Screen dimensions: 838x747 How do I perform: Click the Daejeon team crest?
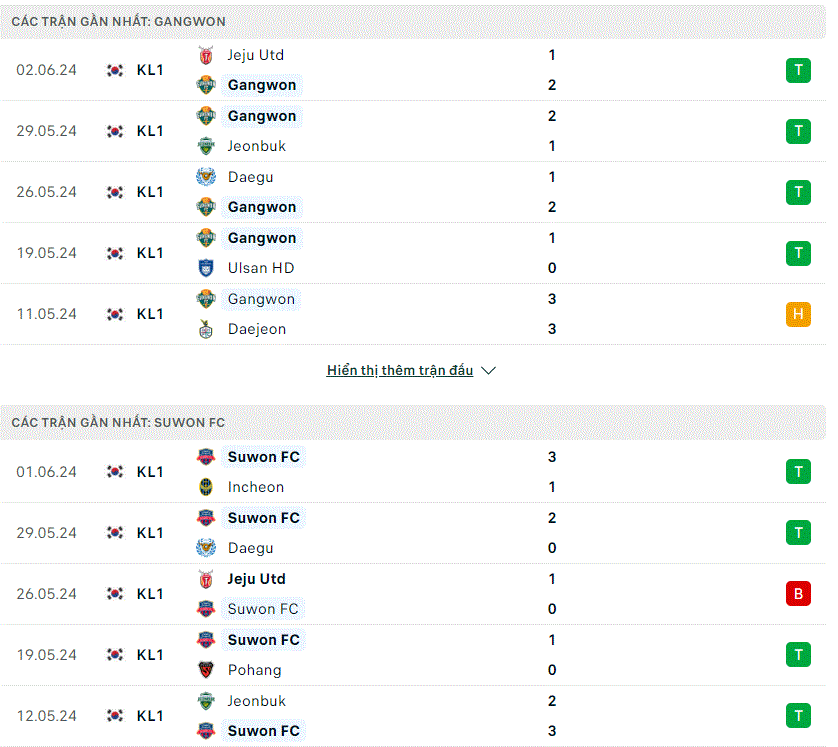(206, 329)
